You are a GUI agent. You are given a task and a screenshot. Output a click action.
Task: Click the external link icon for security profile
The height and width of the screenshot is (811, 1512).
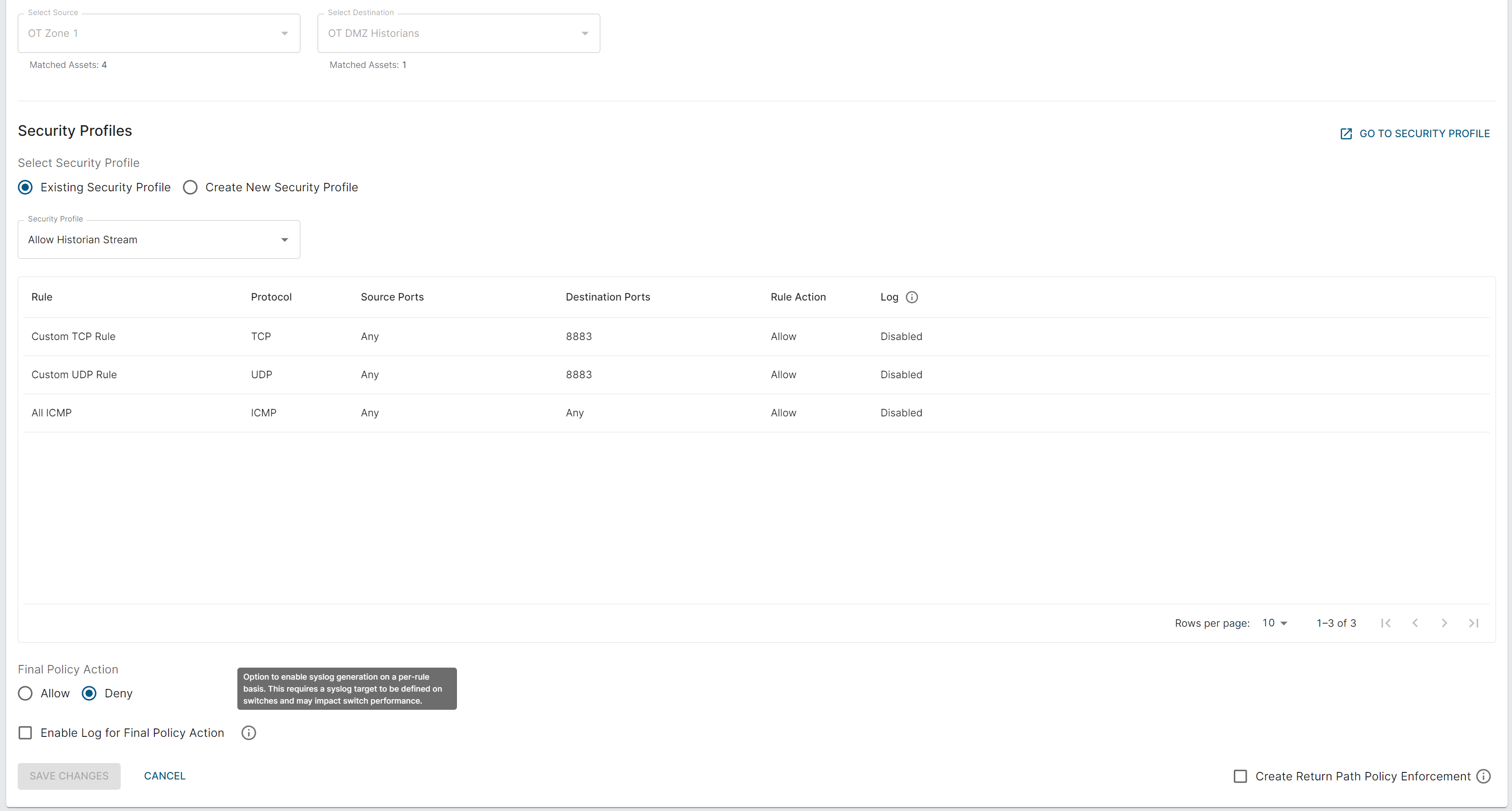(1346, 134)
